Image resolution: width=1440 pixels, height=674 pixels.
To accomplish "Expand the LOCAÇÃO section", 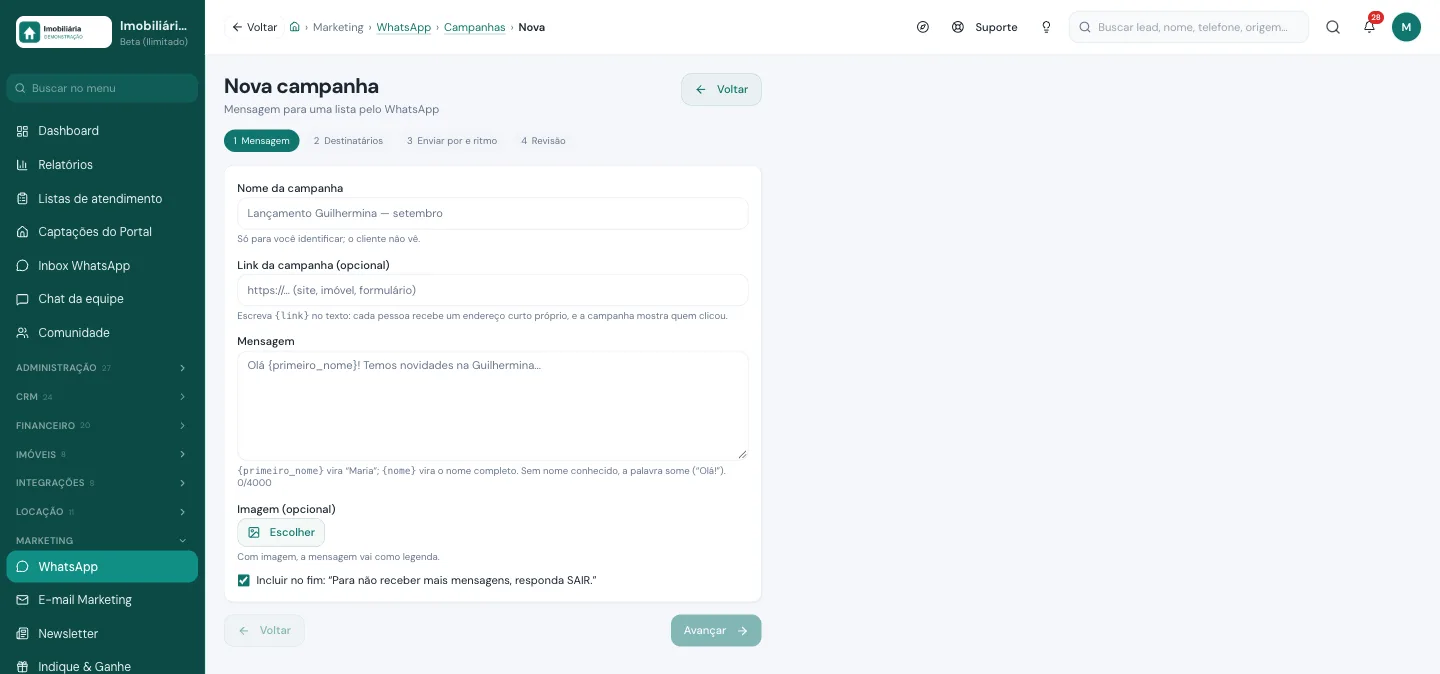I will click(x=102, y=512).
